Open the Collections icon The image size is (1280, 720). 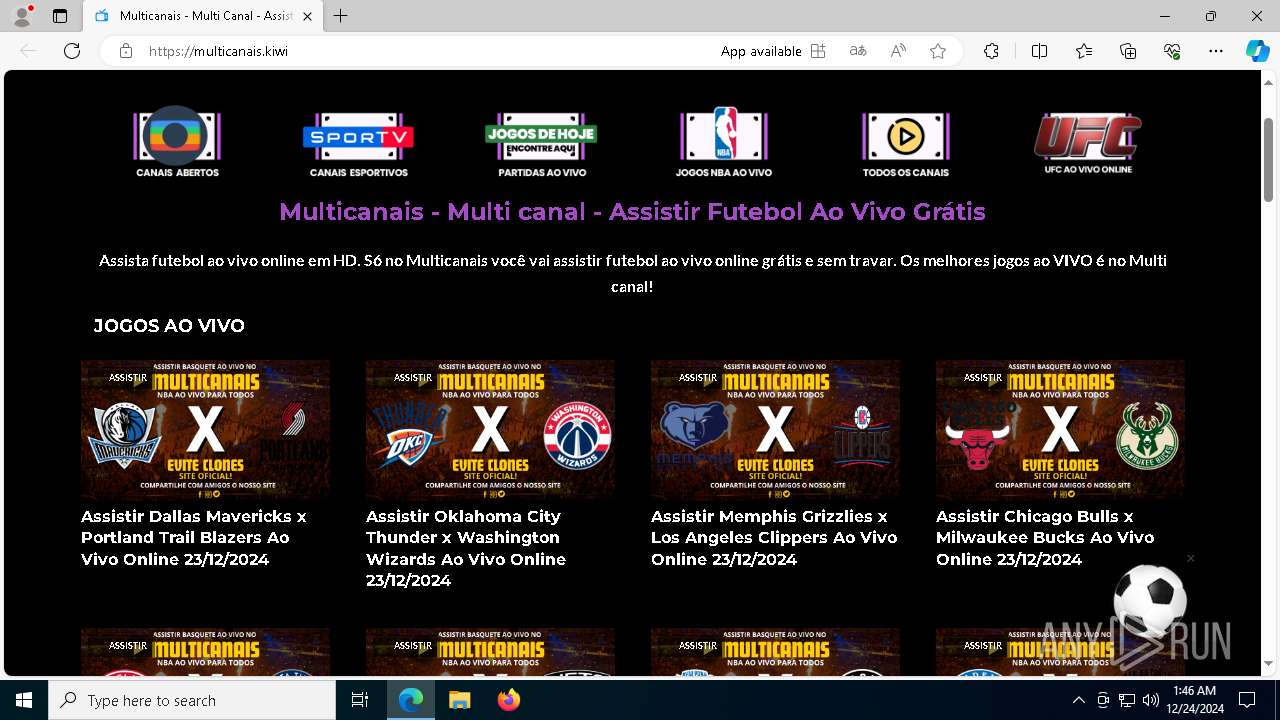[x=1128, y=51]
